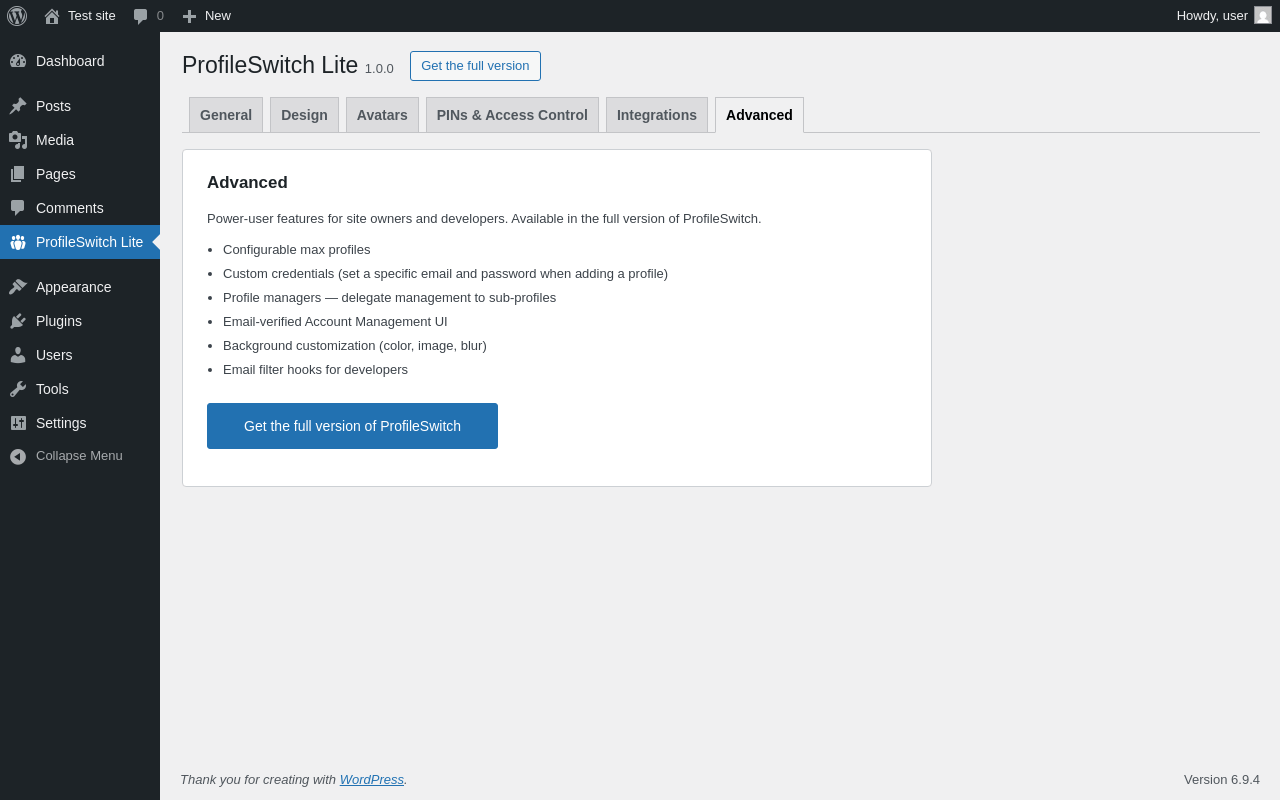Open the comments bubble icon in admin bar
The height and width of the screenshot is (800, 1280).
[140, 16]
